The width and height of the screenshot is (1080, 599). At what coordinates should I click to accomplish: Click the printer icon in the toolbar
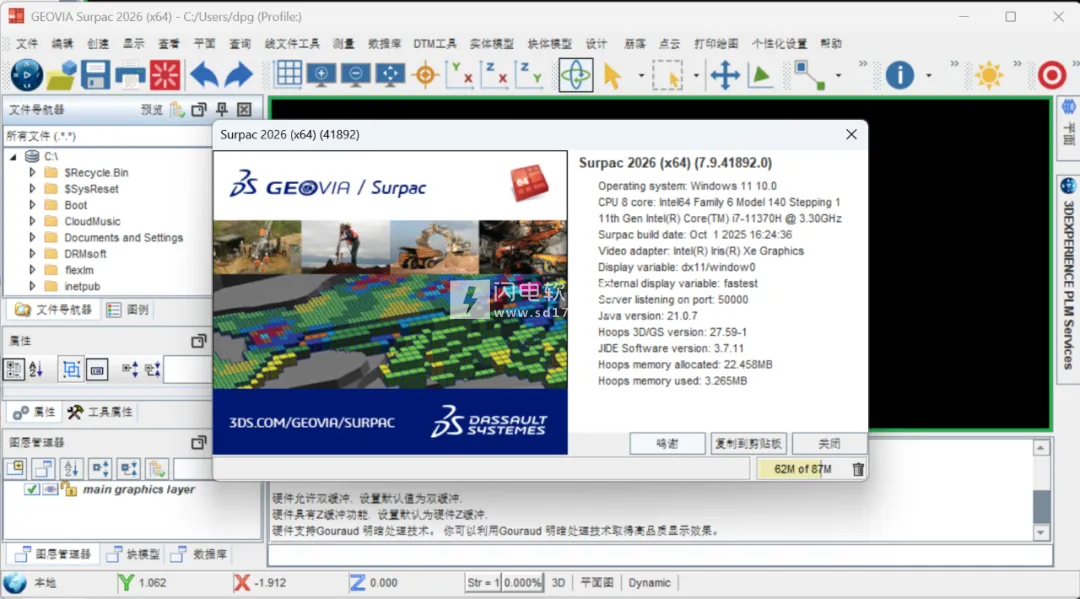pos(130,75)
